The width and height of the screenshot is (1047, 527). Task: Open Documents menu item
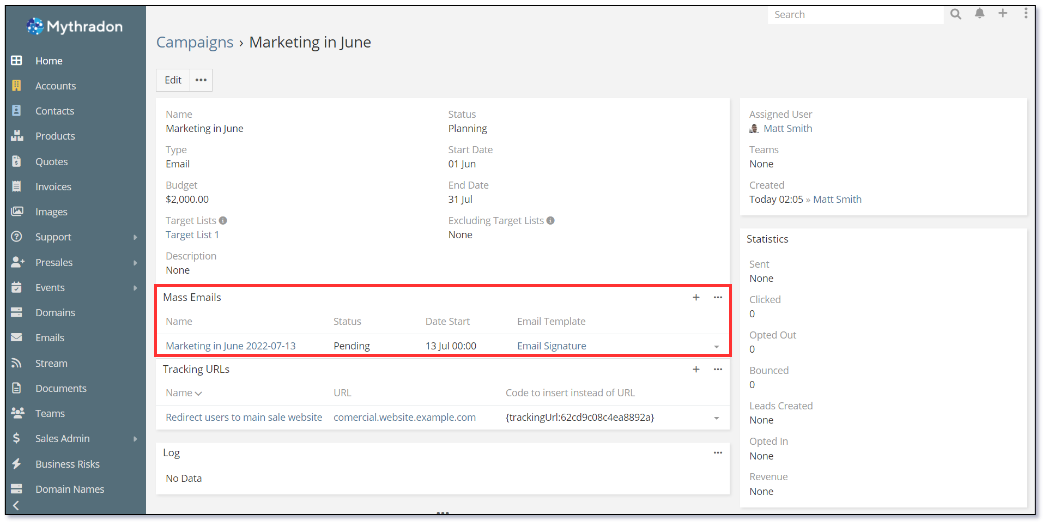coord(61,388)
